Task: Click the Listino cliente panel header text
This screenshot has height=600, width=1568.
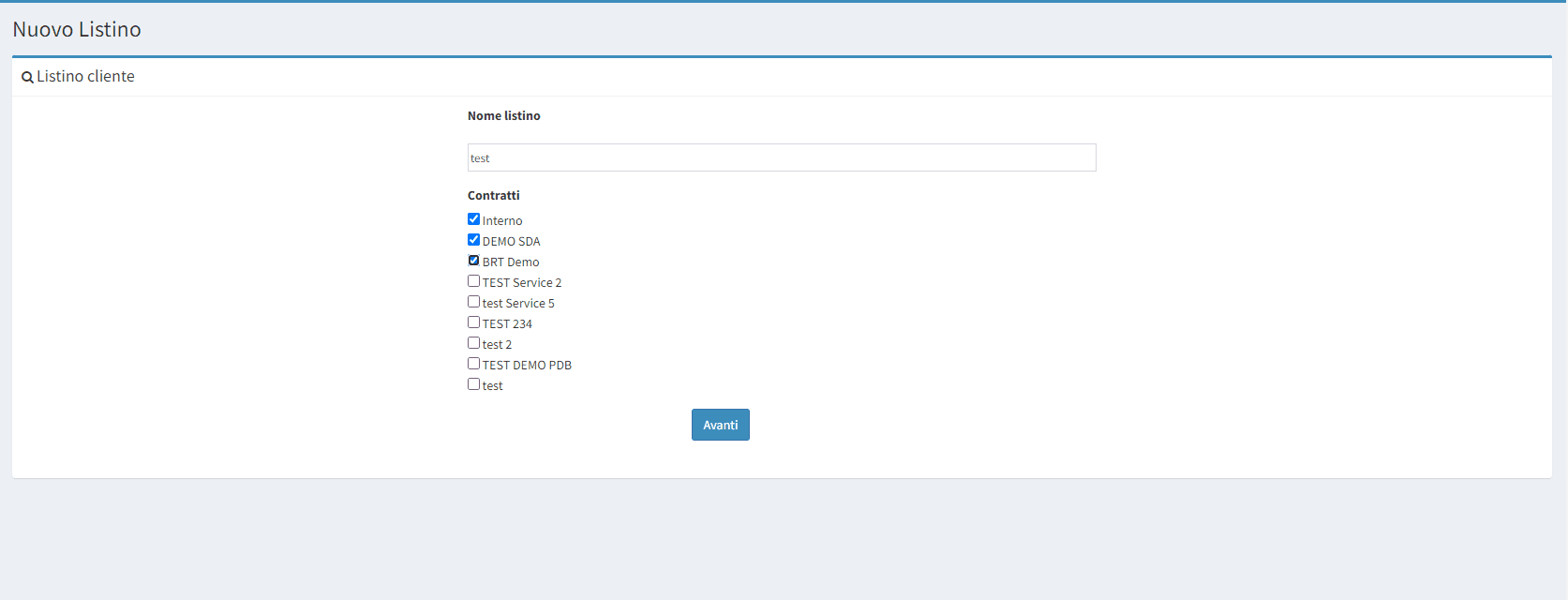Action: 85,77
